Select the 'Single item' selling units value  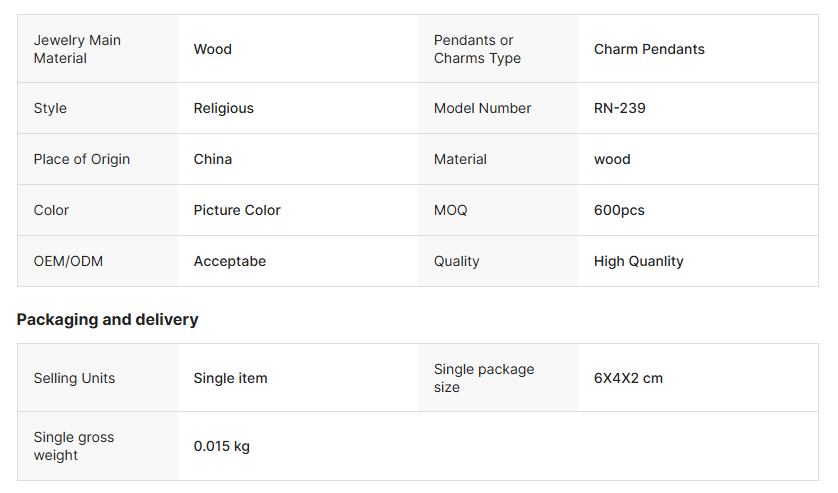pyautogui.click(x=231, y=378)
